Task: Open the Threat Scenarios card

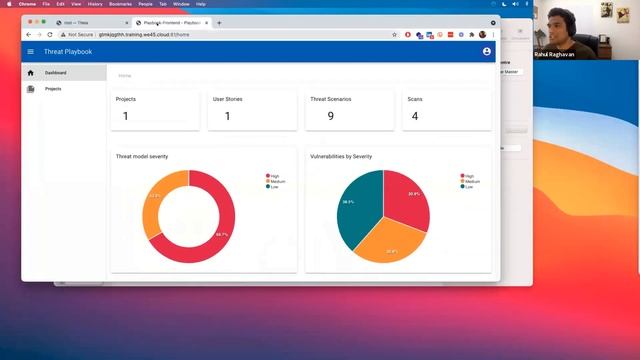Action: (x=349, y=110)
